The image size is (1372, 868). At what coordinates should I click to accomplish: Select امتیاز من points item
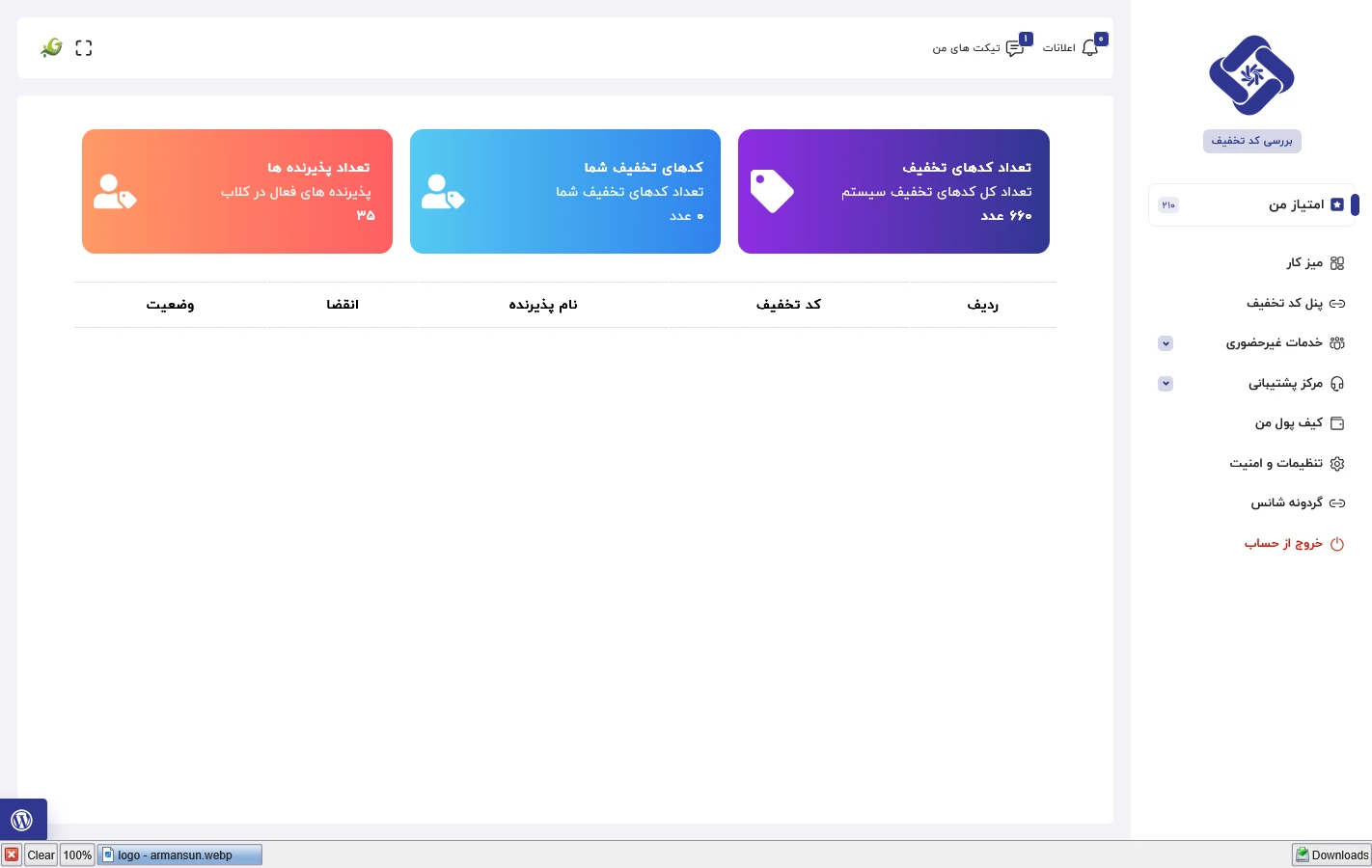point(1296,204)
